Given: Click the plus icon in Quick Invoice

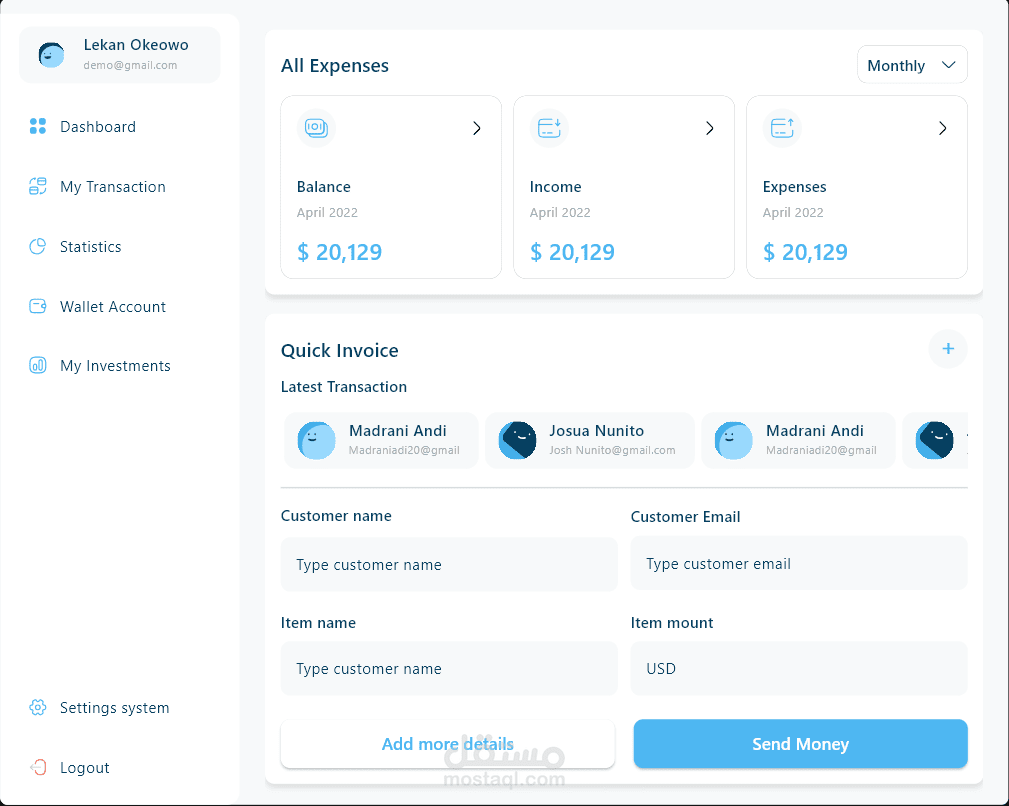Looking at the screenshot, I should 948,349.
